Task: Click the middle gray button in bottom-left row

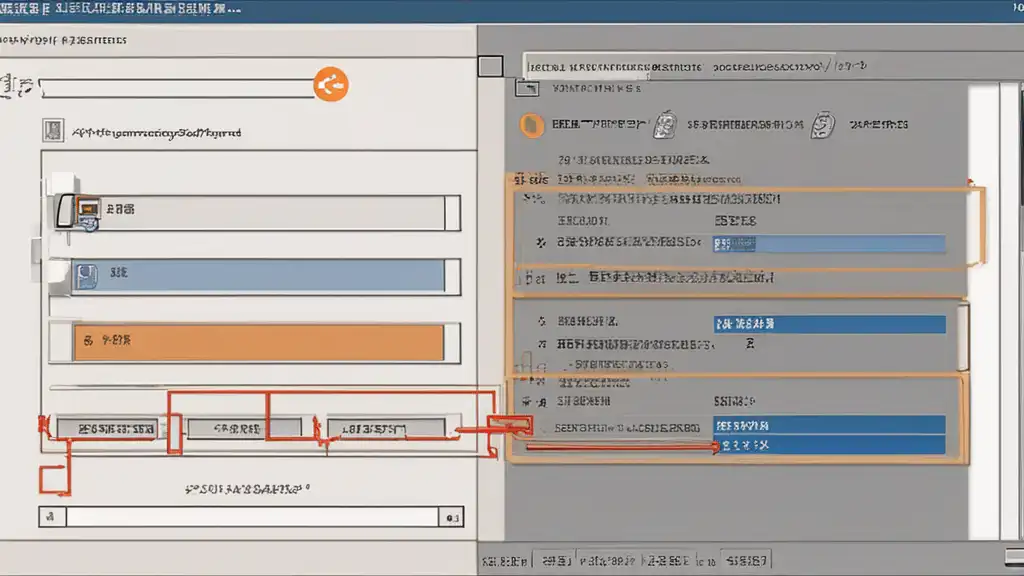Action: 244,429
